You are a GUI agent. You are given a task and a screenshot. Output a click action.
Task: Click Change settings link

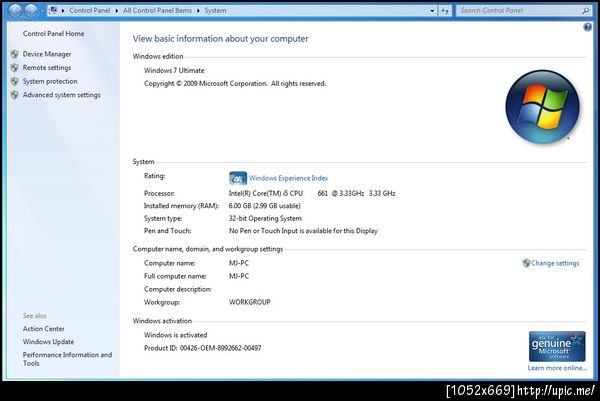click(555, 263)
